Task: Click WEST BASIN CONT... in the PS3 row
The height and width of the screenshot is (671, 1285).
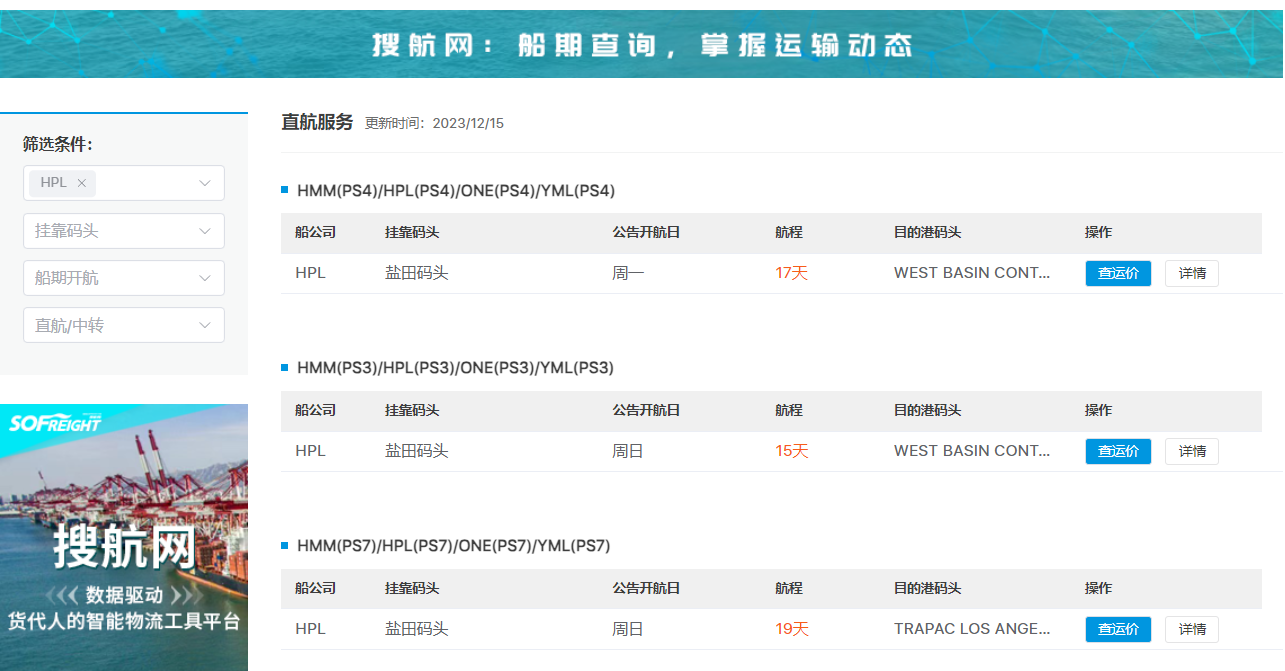Action: pyautogui.click(x=972, y=451)
